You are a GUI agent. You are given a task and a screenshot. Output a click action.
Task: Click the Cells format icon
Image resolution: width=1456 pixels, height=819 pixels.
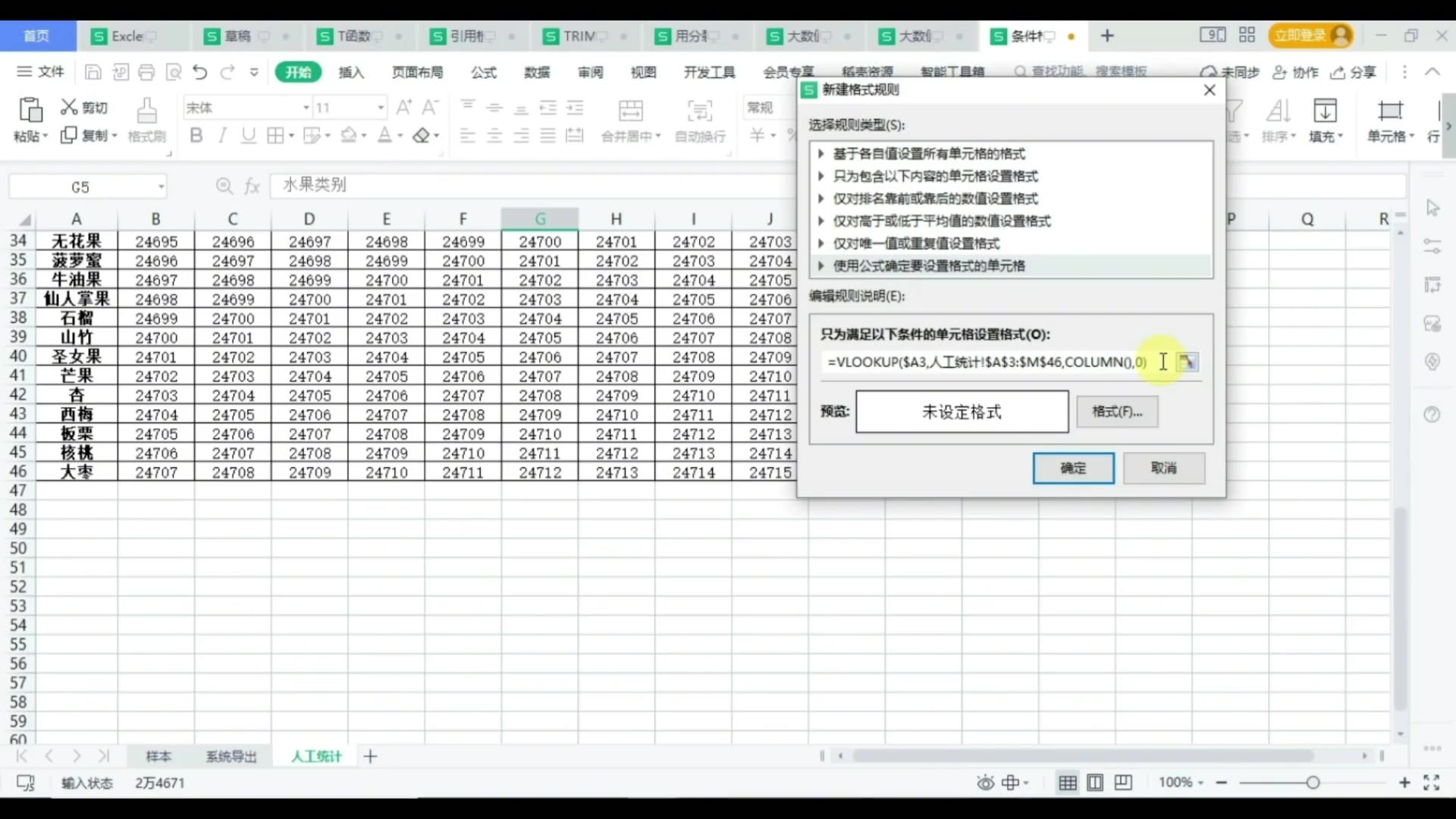[1390, 111]
